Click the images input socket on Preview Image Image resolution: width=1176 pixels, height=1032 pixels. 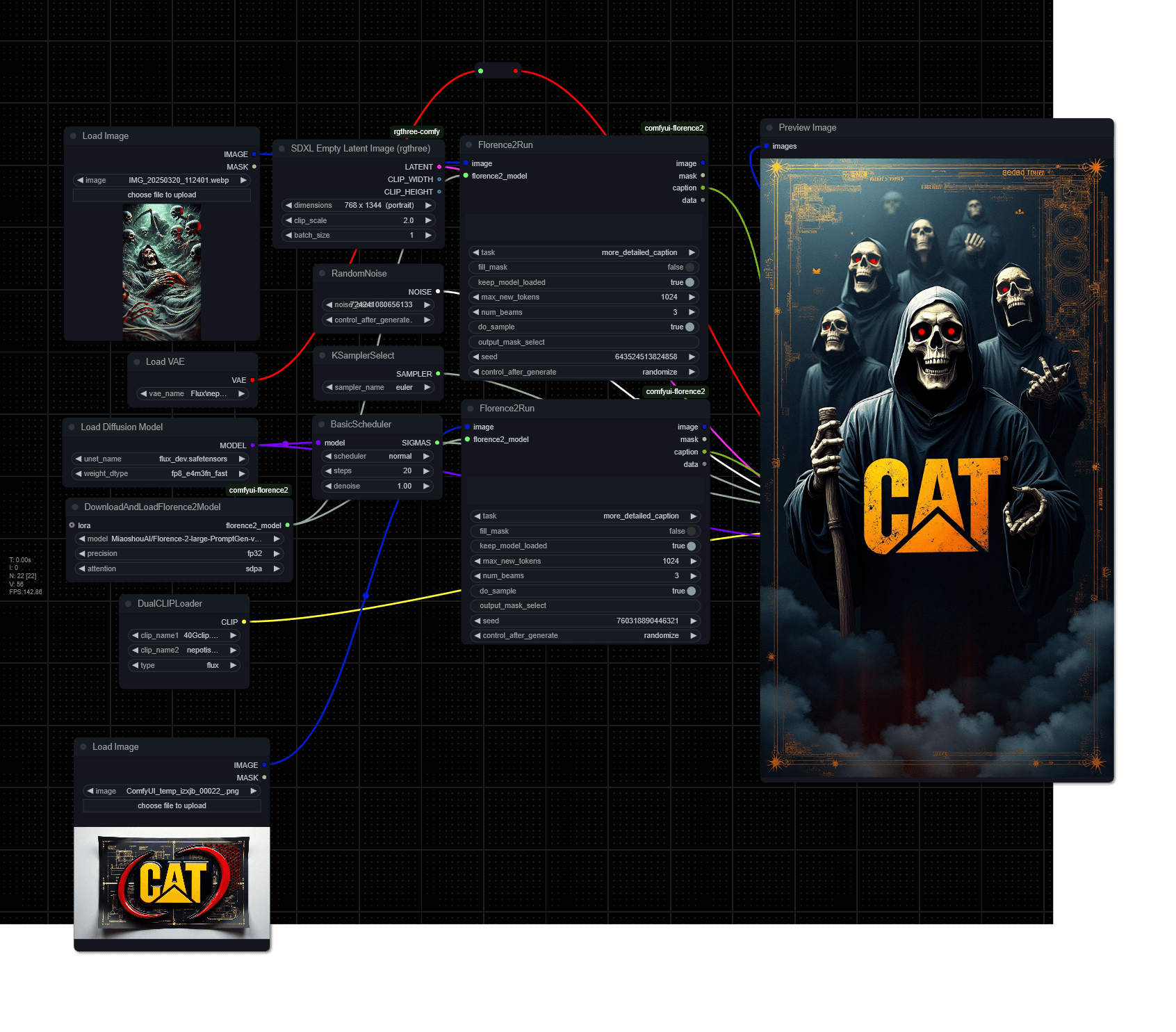766,146
